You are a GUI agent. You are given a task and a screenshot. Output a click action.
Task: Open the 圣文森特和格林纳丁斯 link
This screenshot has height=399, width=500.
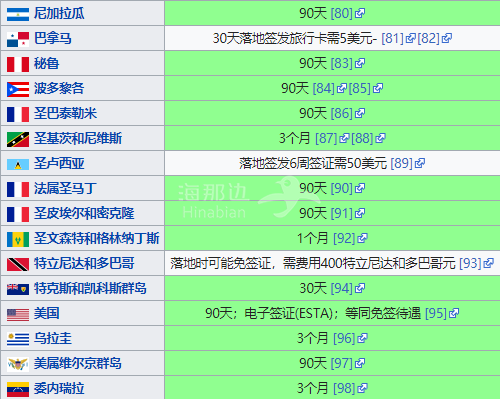[x=96, y=238]
